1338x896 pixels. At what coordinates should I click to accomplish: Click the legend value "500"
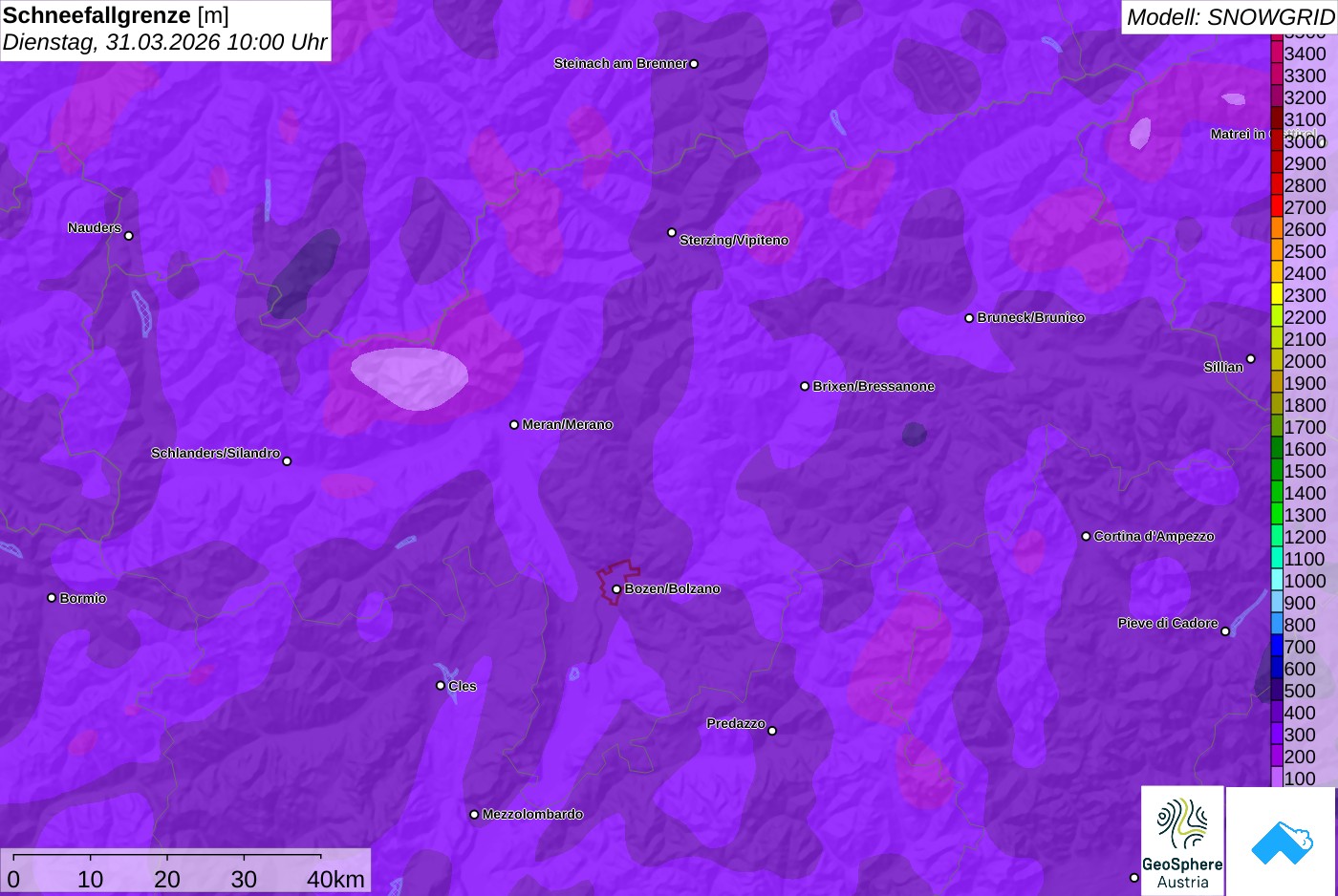coord(1300,691)
